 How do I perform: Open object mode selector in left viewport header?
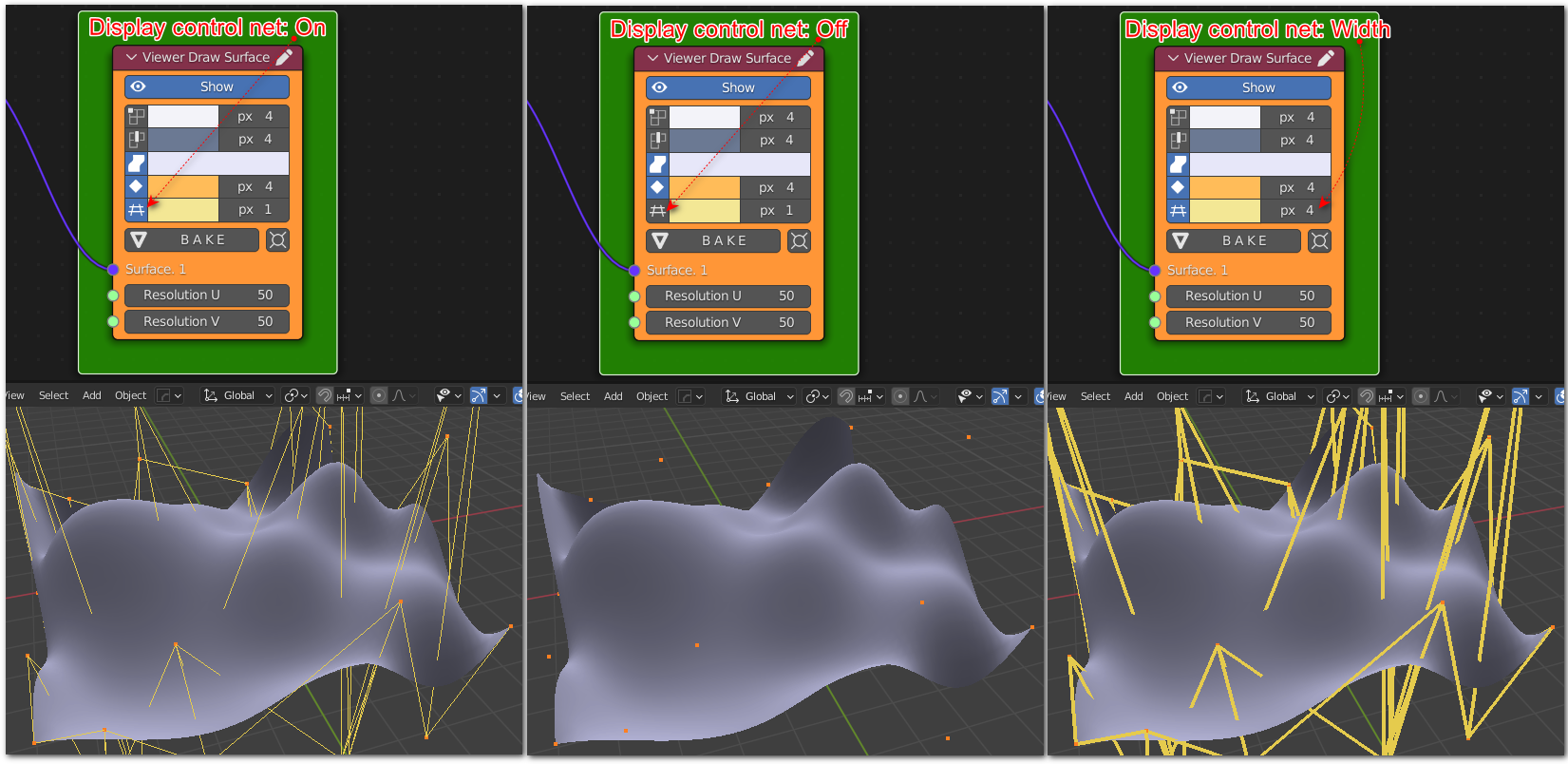tap(170, 395)
